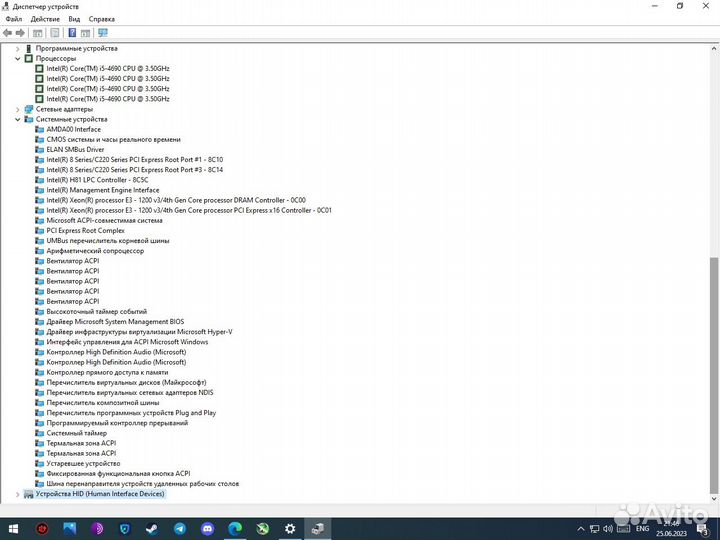This screenshot has width=720, height=540.
Task: Select Арифметический сопроцессор
Action: point(95,251)
